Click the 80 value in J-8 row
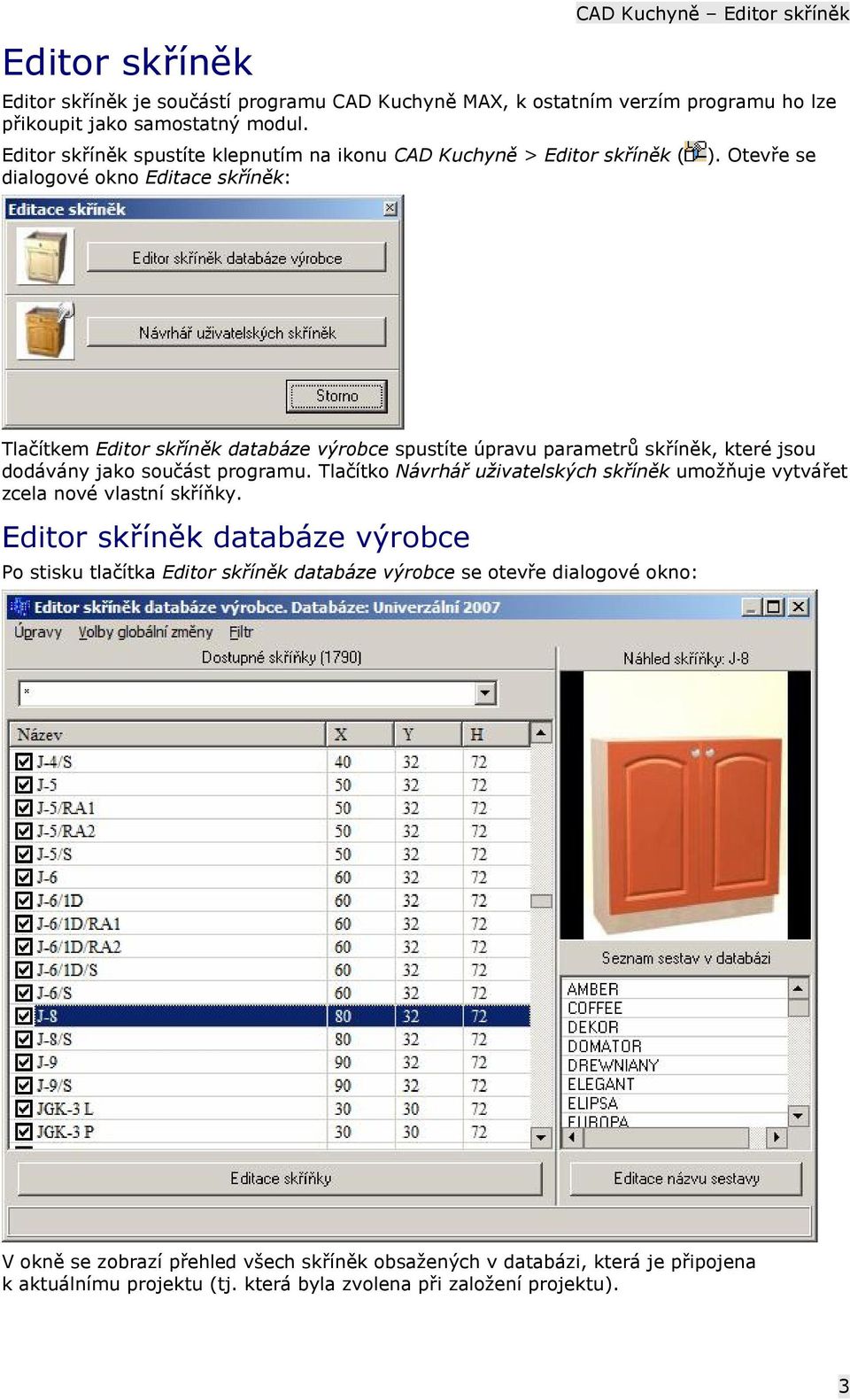The height and width of the screenshot is (1400, 850). (x=343, y=1016)
